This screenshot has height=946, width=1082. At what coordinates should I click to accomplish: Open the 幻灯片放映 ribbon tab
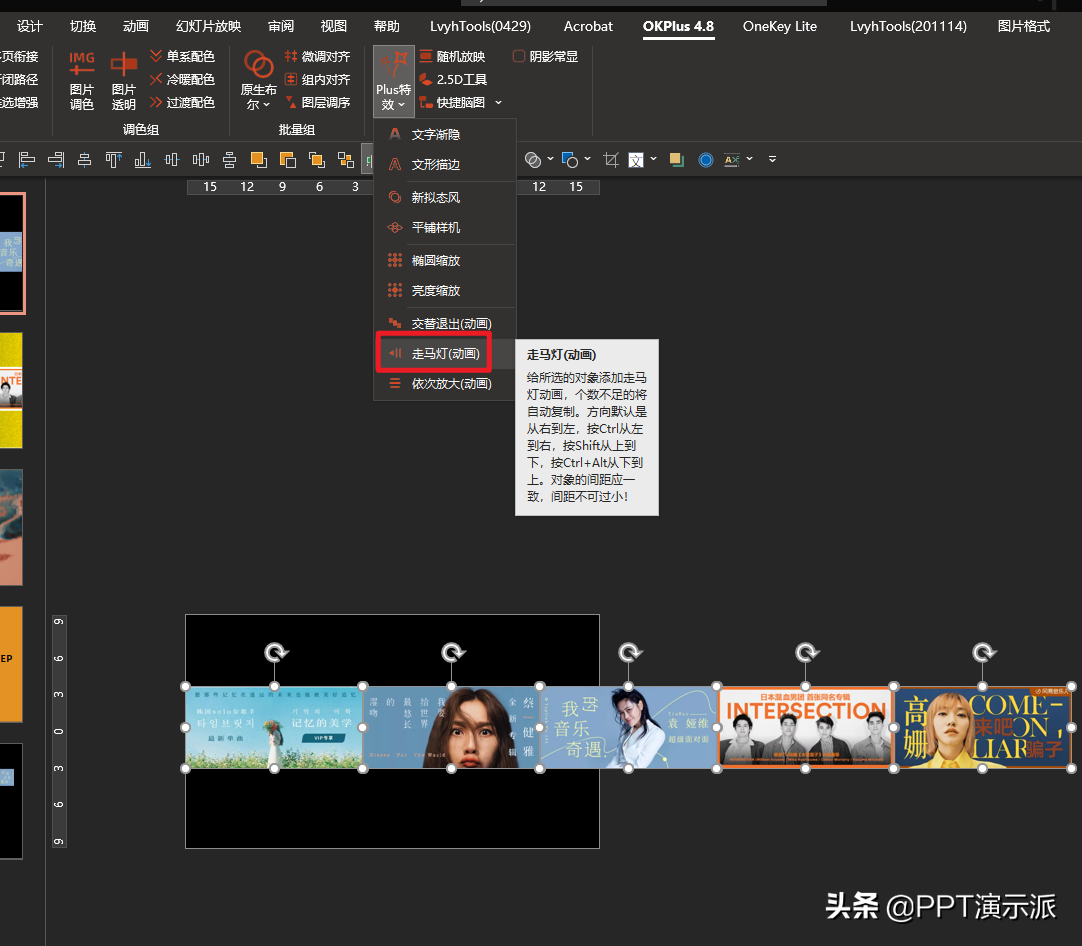208,26
